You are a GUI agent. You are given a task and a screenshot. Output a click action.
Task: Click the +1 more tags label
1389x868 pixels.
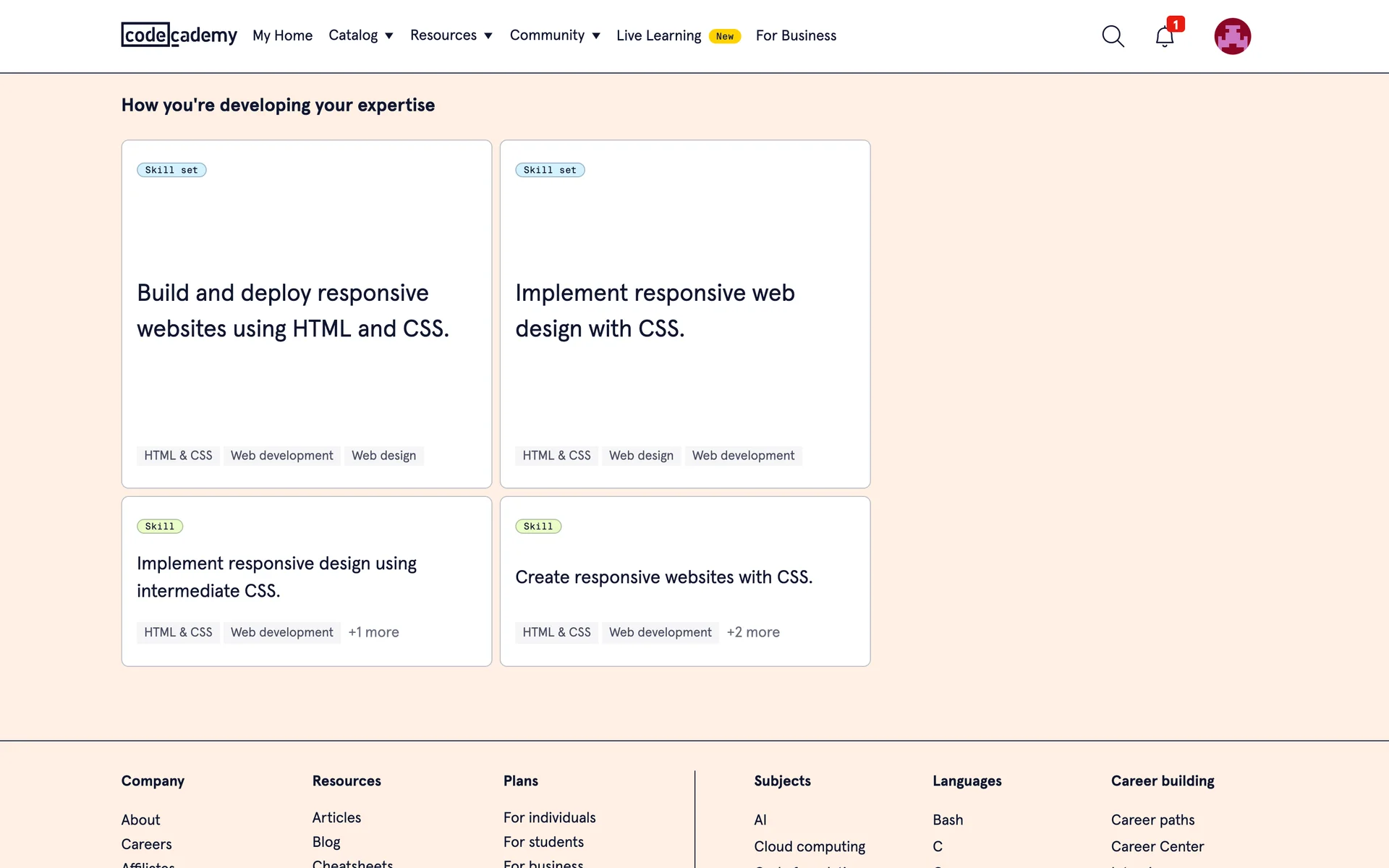(373, 632)
